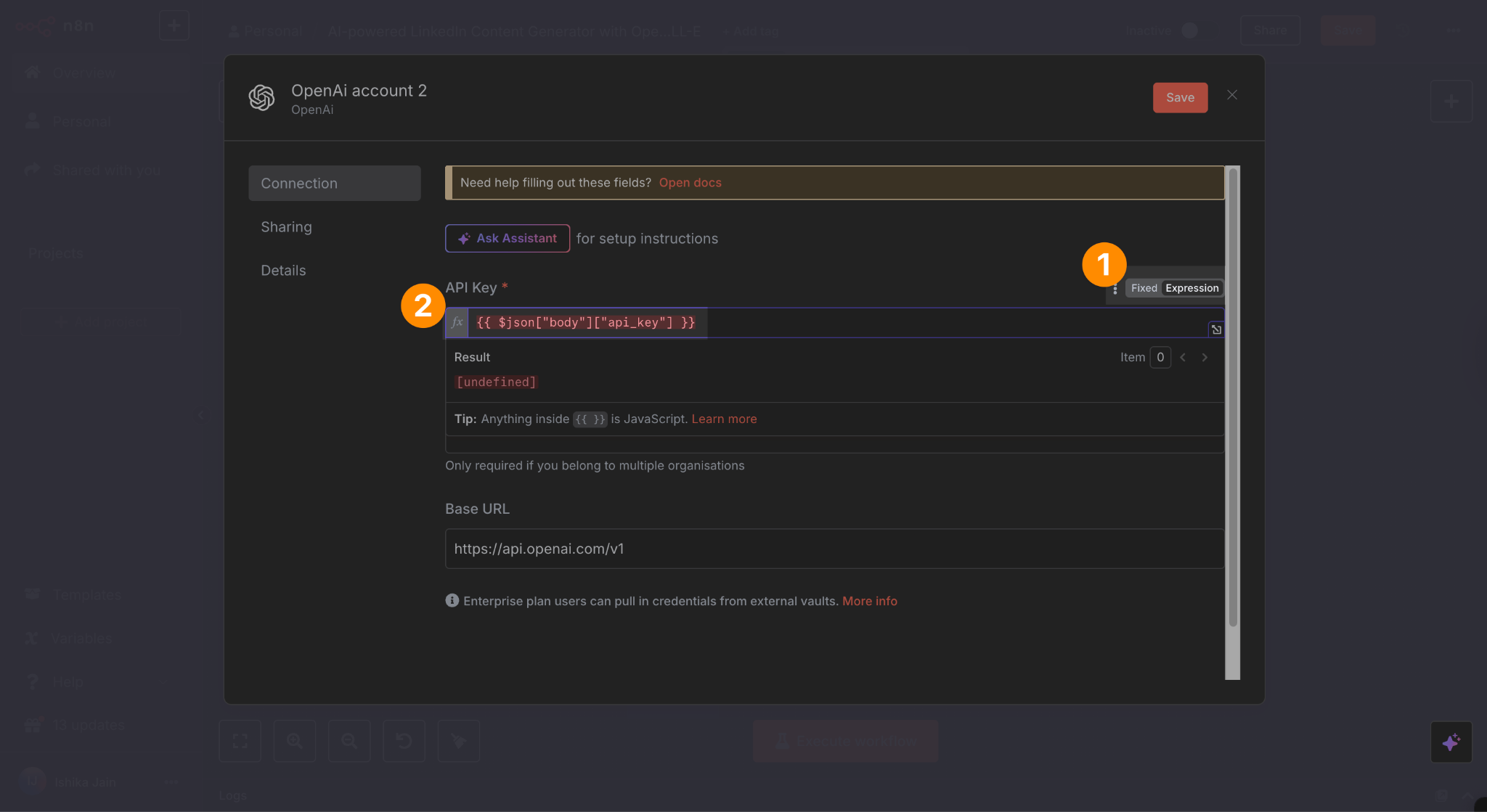The width and height of the screenshot is (1487, 812).
Task: Select Expression mode for API Key
Action: click(1191, 288)
